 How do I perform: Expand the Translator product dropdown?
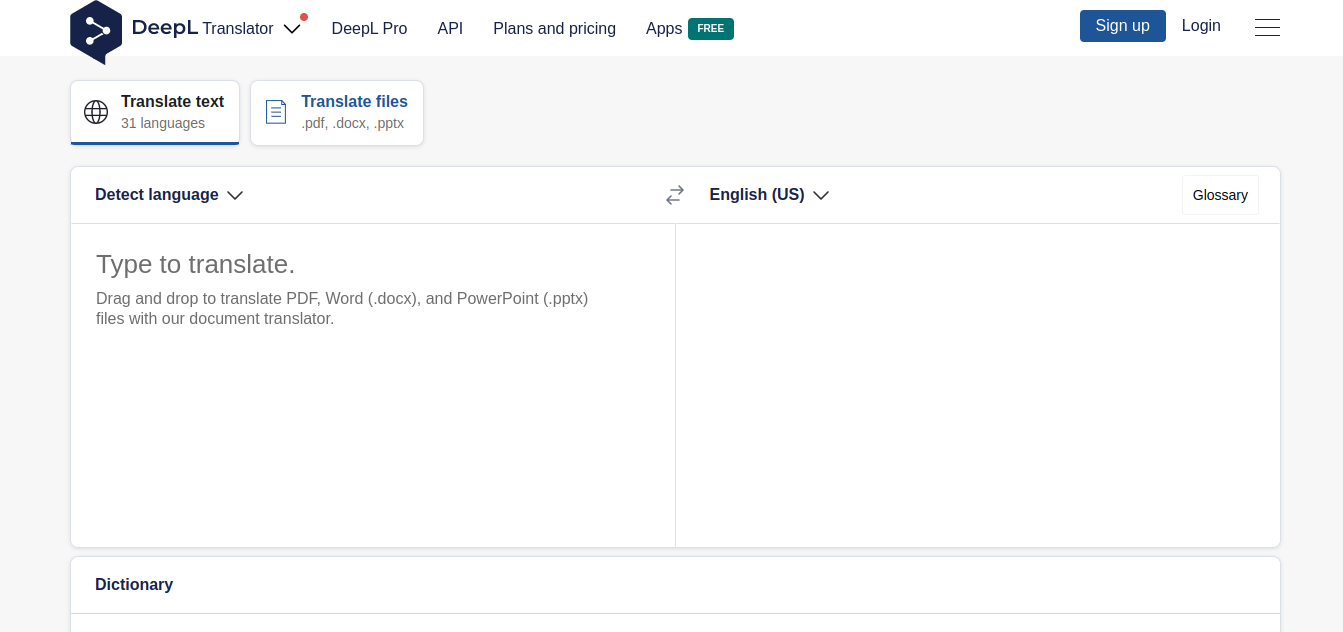coord(291,29)
